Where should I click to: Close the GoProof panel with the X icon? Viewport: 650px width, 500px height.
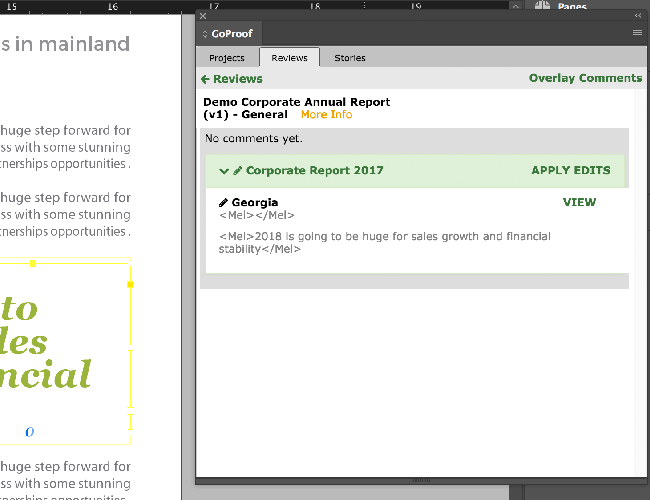point(203,16)
